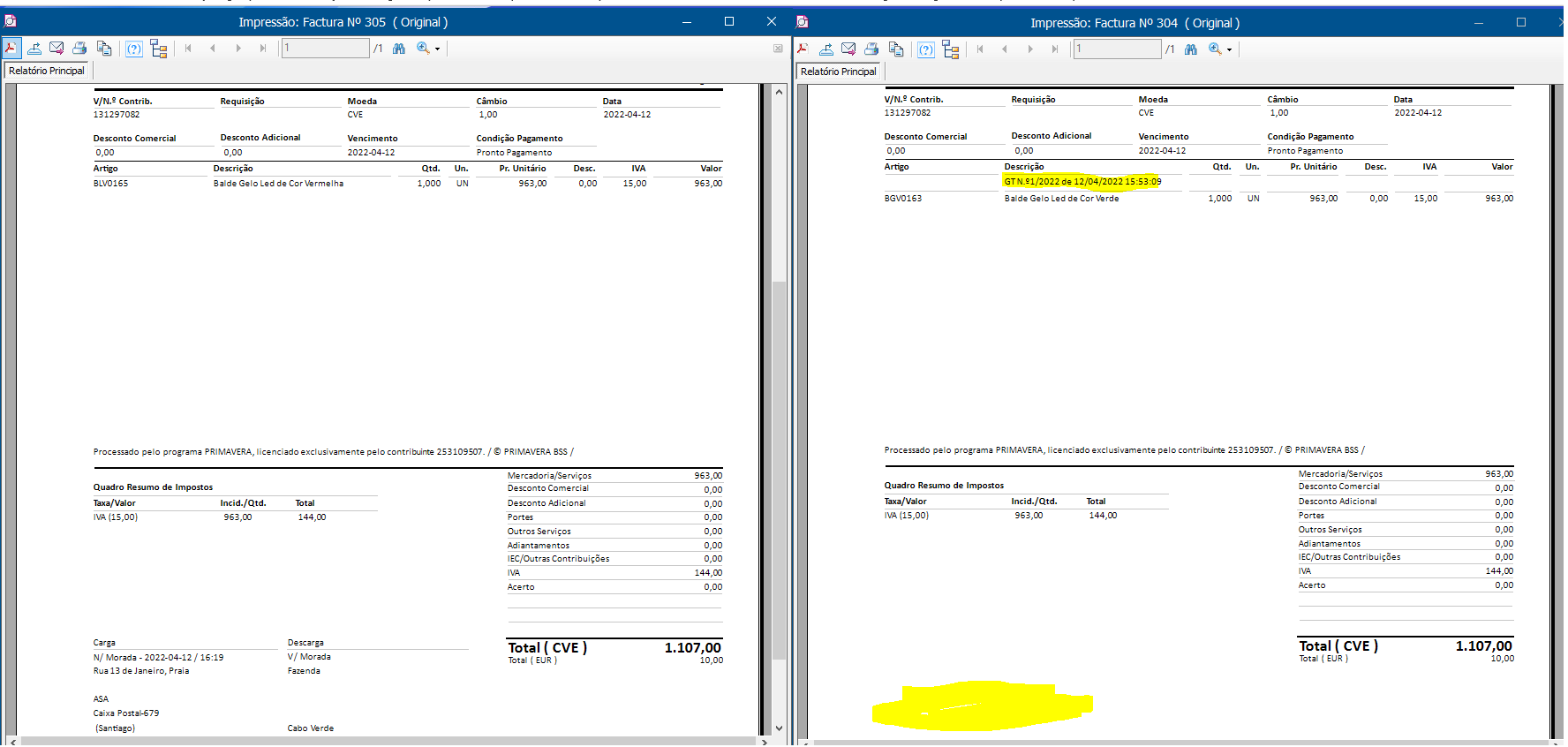Click the export report icon in Factura 305
The height and width of the screenshot is (747, 1568).
pos(34,49)
